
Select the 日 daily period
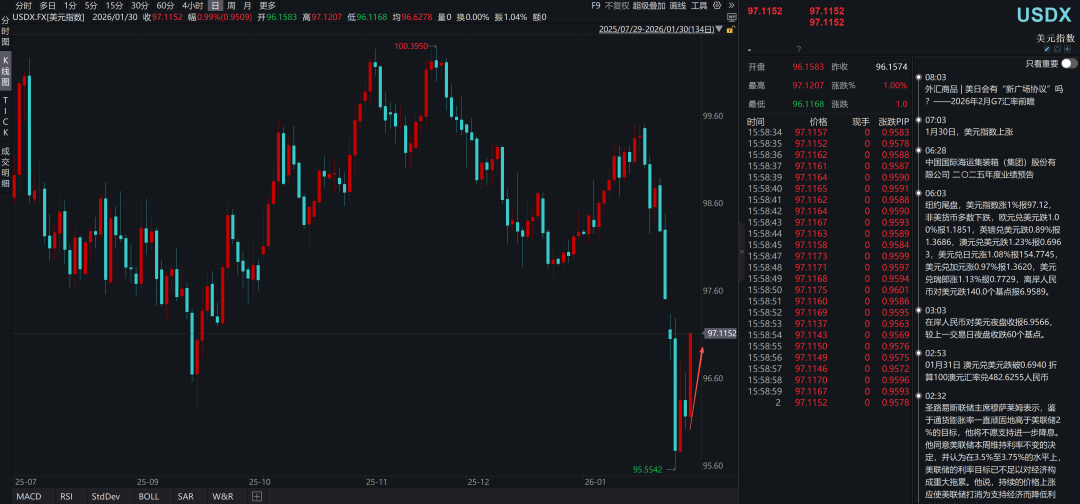tap(215, 6)
